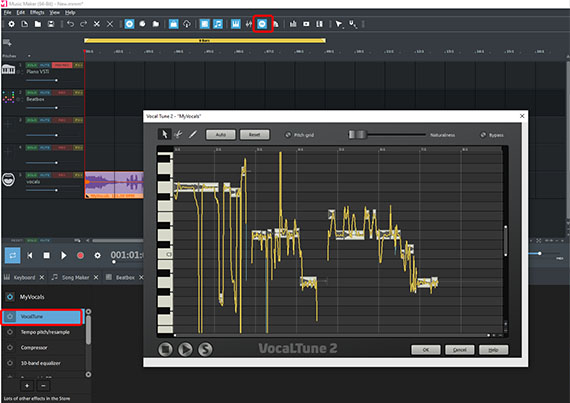Close the Keyboard tab

42,277
